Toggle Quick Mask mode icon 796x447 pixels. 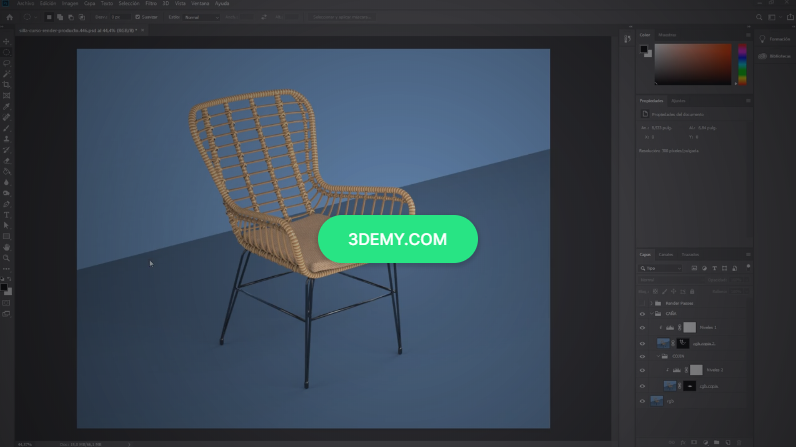[x=6, y=303]
